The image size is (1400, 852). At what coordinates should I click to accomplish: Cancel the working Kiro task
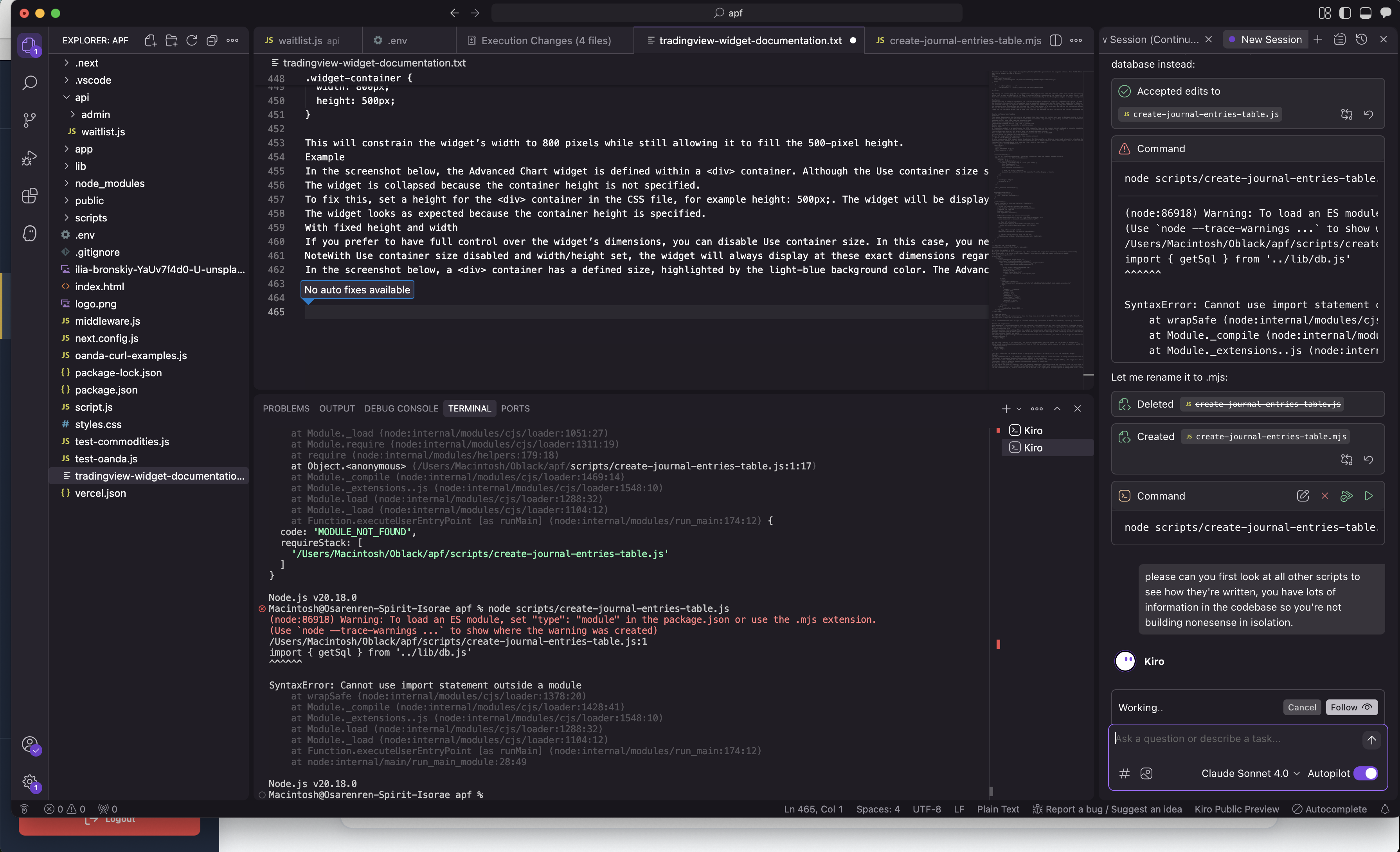click(x=1301, y=707)
